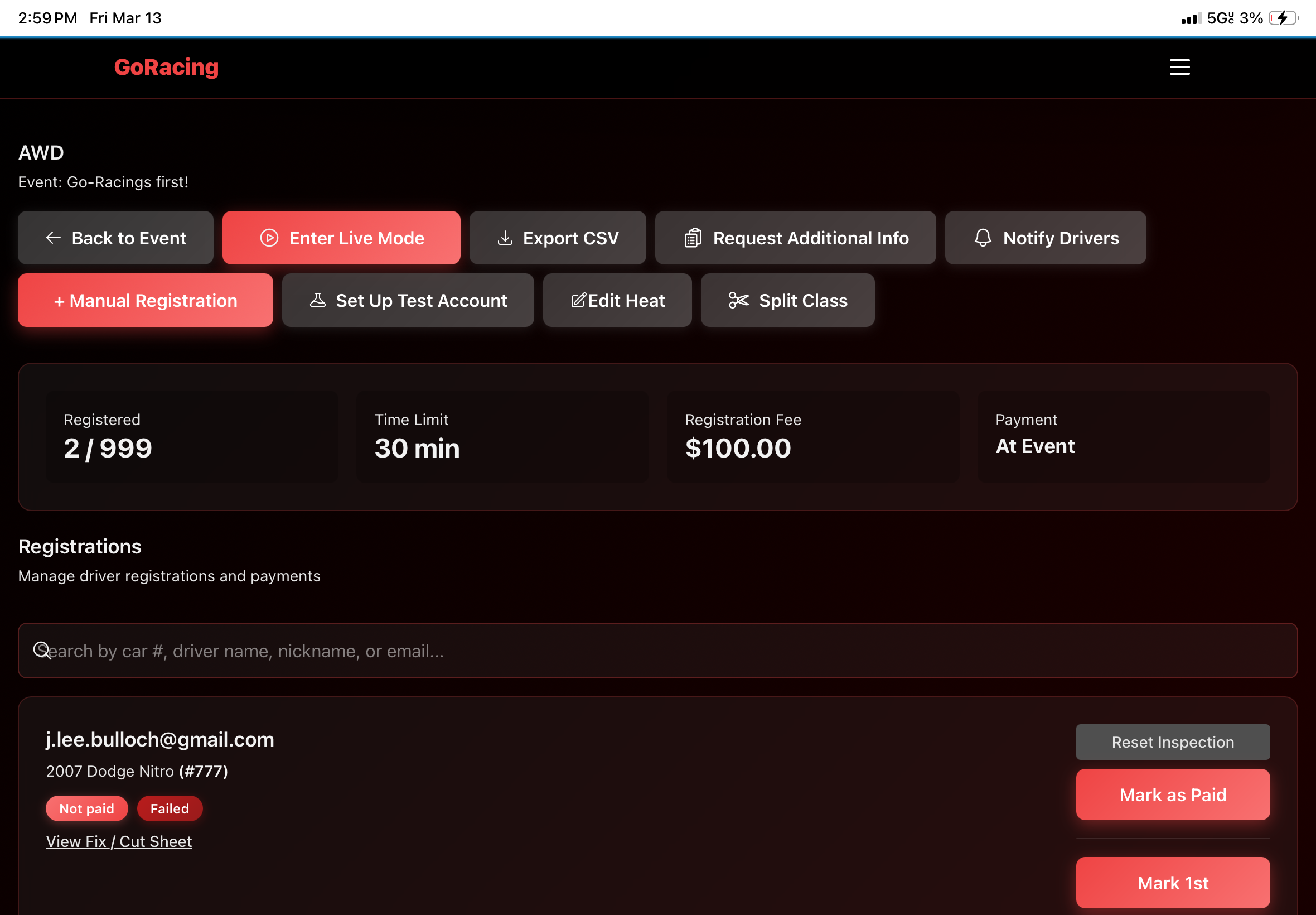Click the Export CSV button

558,237
